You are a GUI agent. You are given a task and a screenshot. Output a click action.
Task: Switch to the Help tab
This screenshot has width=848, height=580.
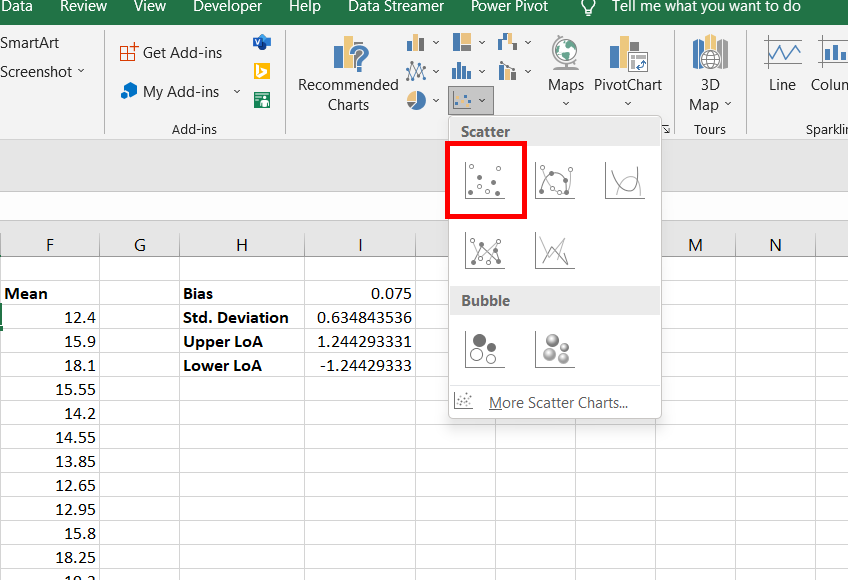point(304,6)
